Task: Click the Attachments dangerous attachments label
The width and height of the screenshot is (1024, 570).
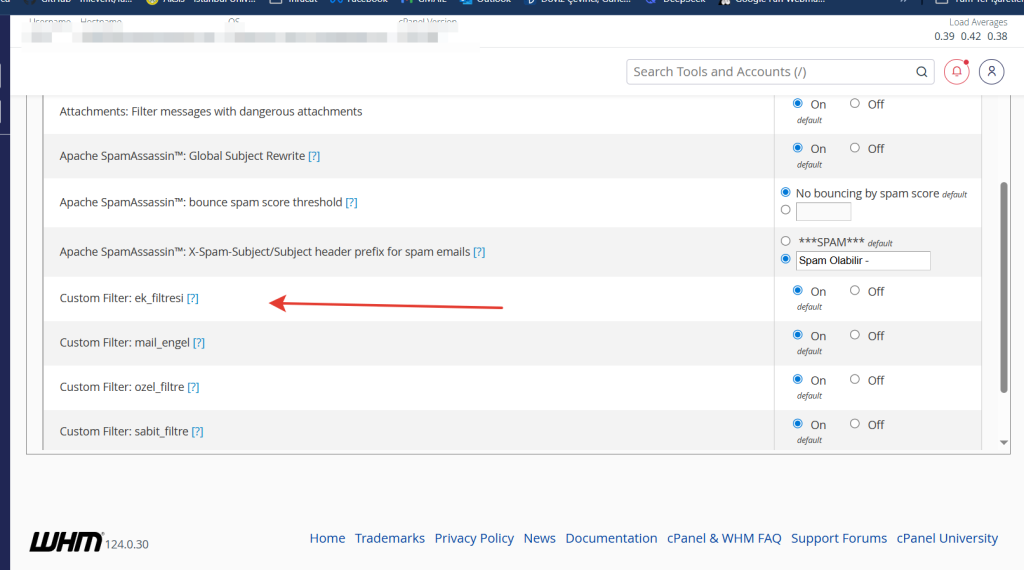Action: click(211, 112)
